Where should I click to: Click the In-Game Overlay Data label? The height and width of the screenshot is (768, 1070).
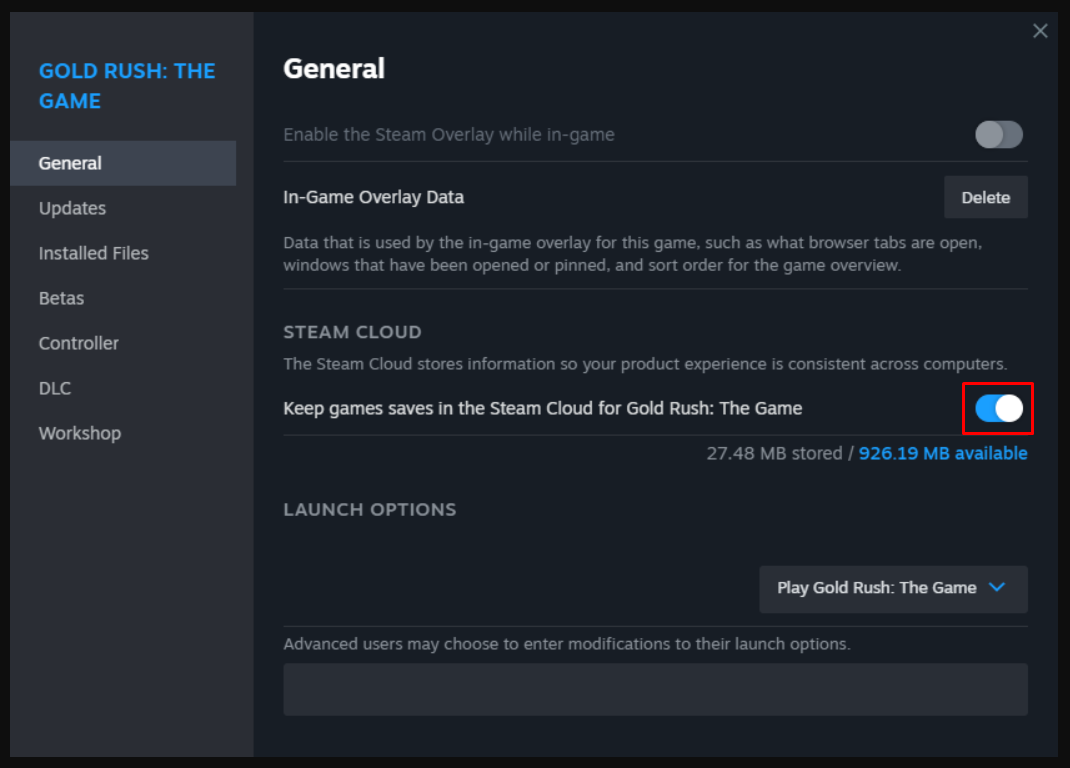tap(373, 197)
